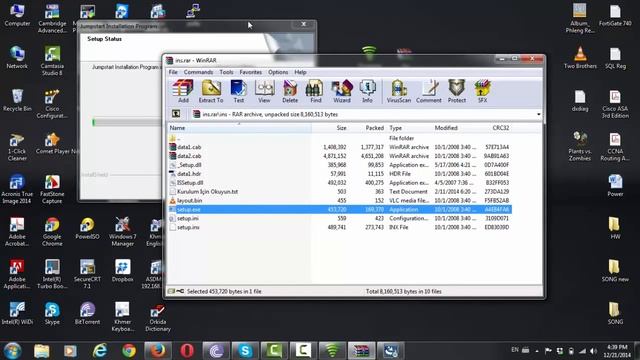Click the Extract To toolbar icon
Viewport: 640px width, 360px height.
pyautogui.click(x=211, y=91)
